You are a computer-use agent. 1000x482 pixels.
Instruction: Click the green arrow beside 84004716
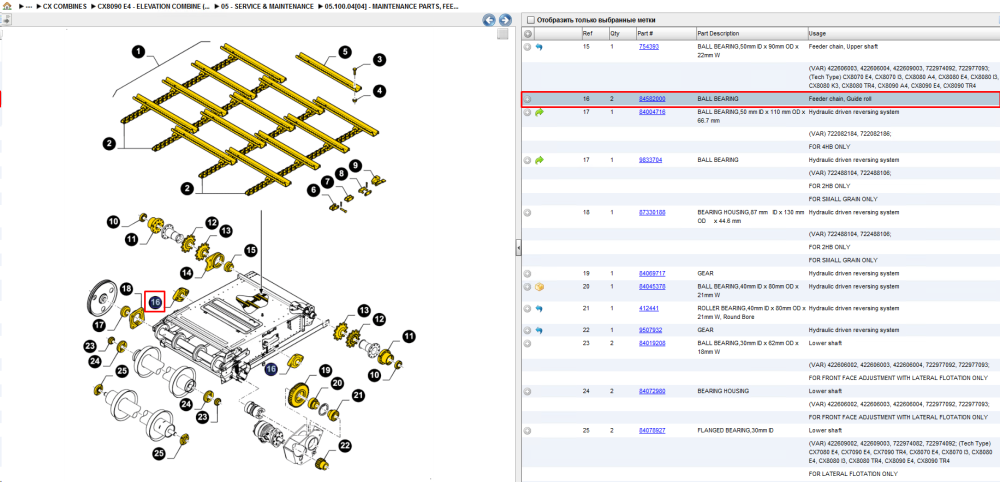pyautogui.click(x=539, y=112)
